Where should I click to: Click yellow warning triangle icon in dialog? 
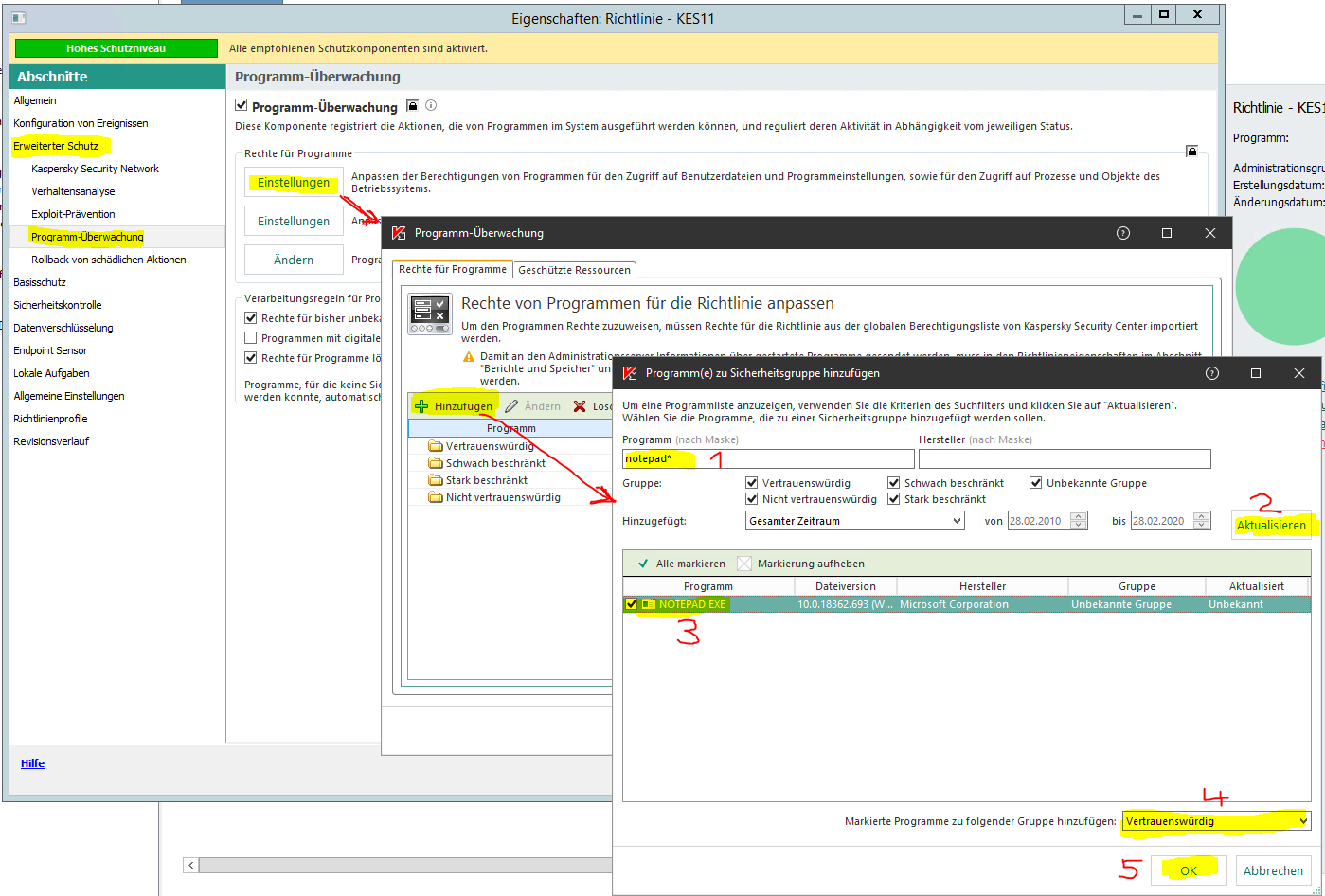click(x=469, y=357)
